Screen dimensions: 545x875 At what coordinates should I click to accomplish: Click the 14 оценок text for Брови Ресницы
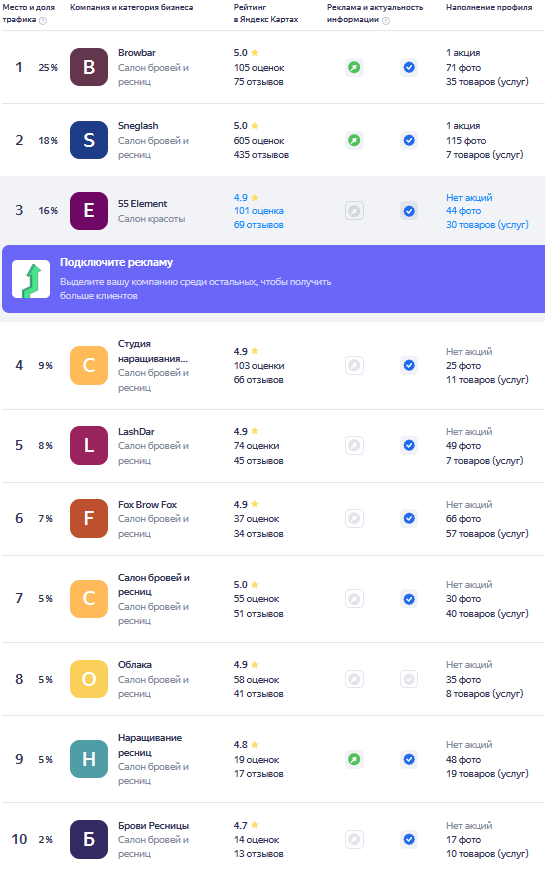[257, 840]
